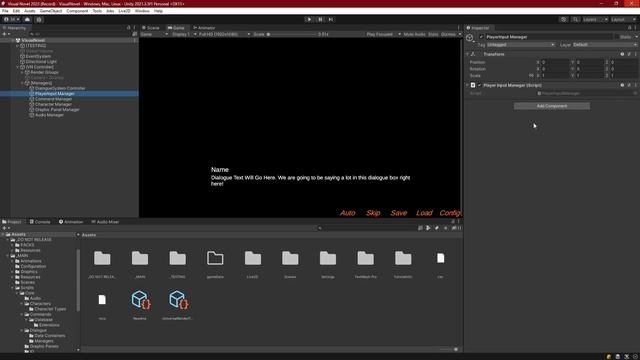Open the Window menu
Image resolution: width=640 pixels, height=360 pixels.
142,11
